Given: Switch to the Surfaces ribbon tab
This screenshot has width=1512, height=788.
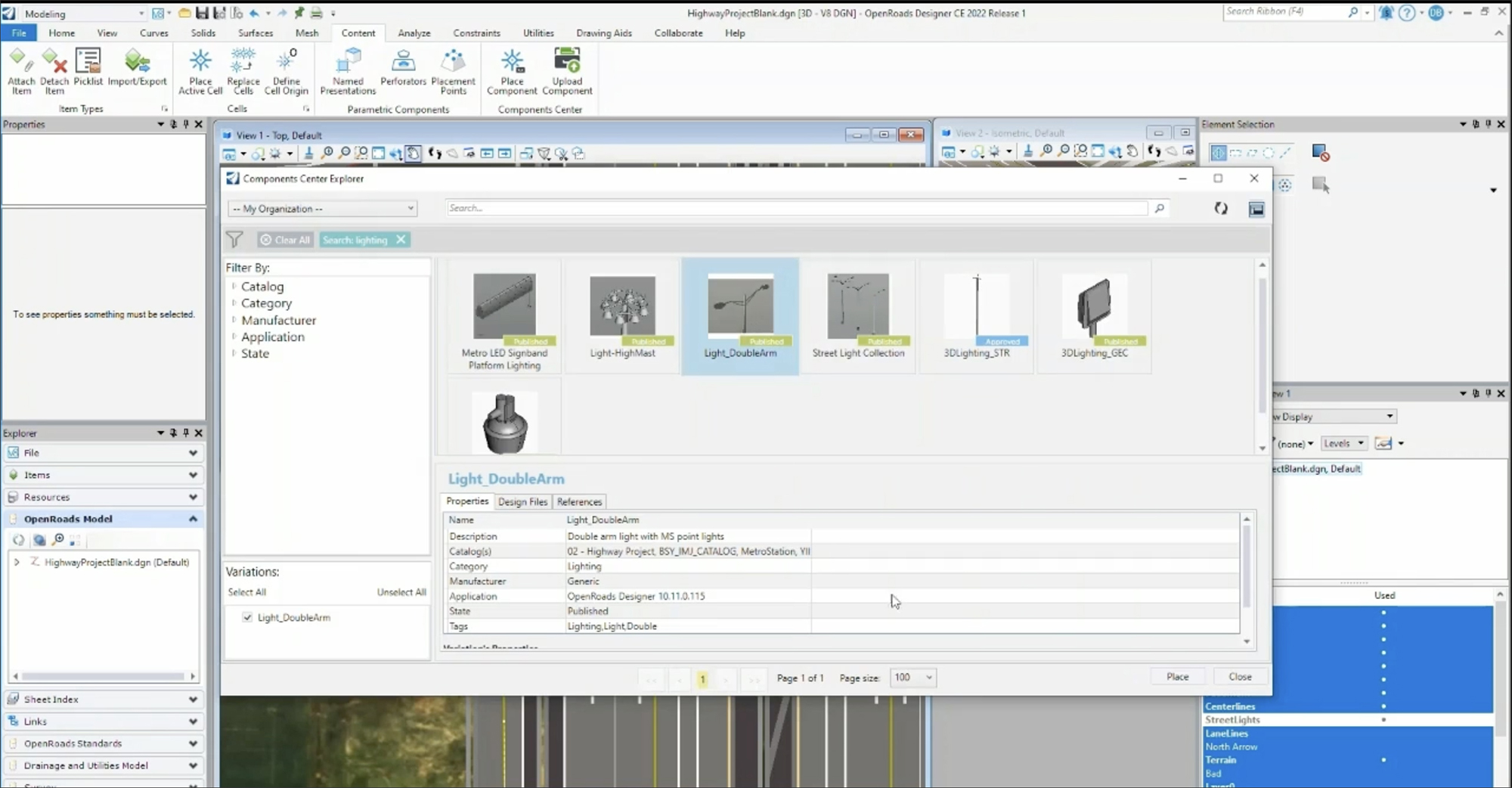Looking at the screenshot, I should pos(256,33).
